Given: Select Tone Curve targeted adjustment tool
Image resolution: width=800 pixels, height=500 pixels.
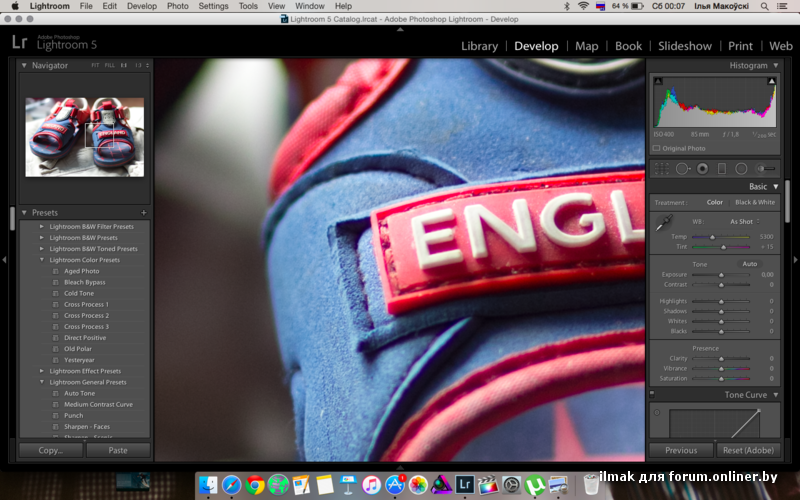Looking at the screenshot, I should pos(657,412).
